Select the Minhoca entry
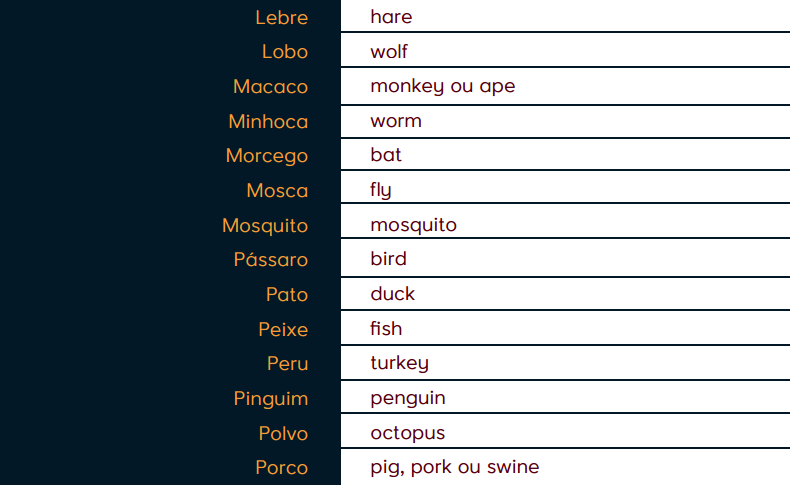The width and height of the screenshot is (790, 485). [268, 121]
